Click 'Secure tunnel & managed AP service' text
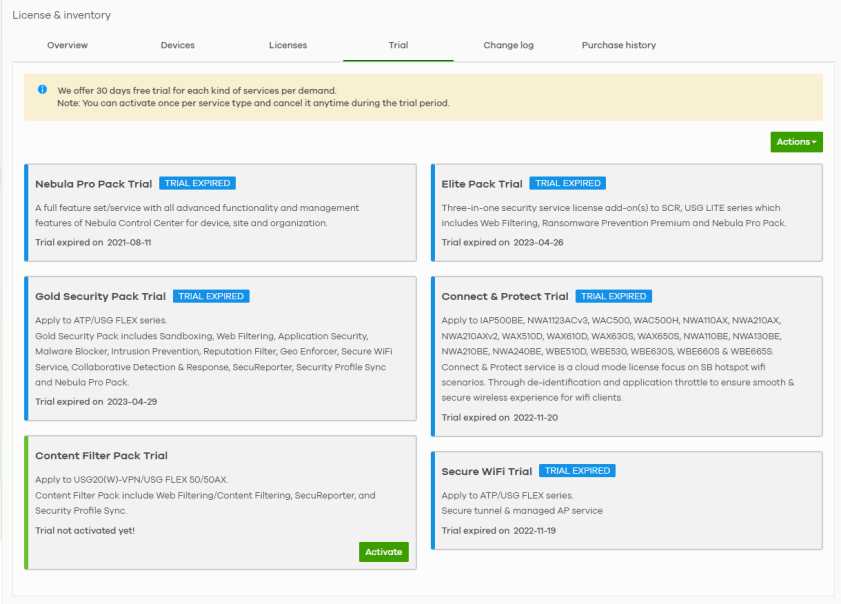 (x=522, y=511)
